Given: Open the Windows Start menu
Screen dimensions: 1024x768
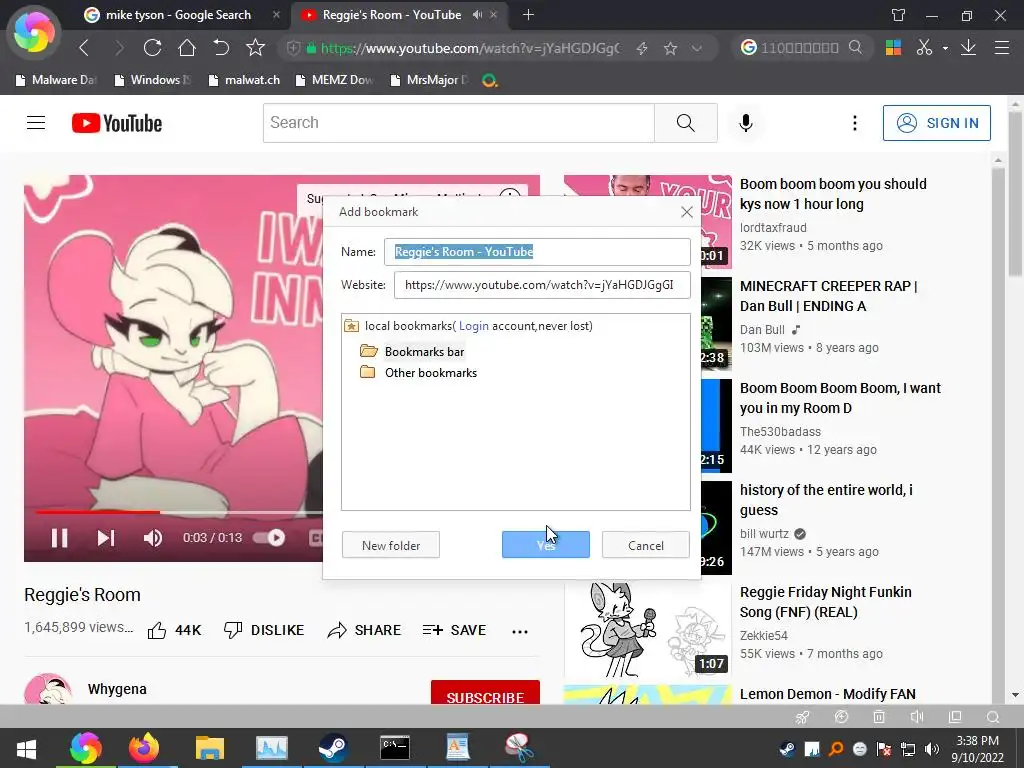Looking at the screenshot, I should click(x=26, y=748).
